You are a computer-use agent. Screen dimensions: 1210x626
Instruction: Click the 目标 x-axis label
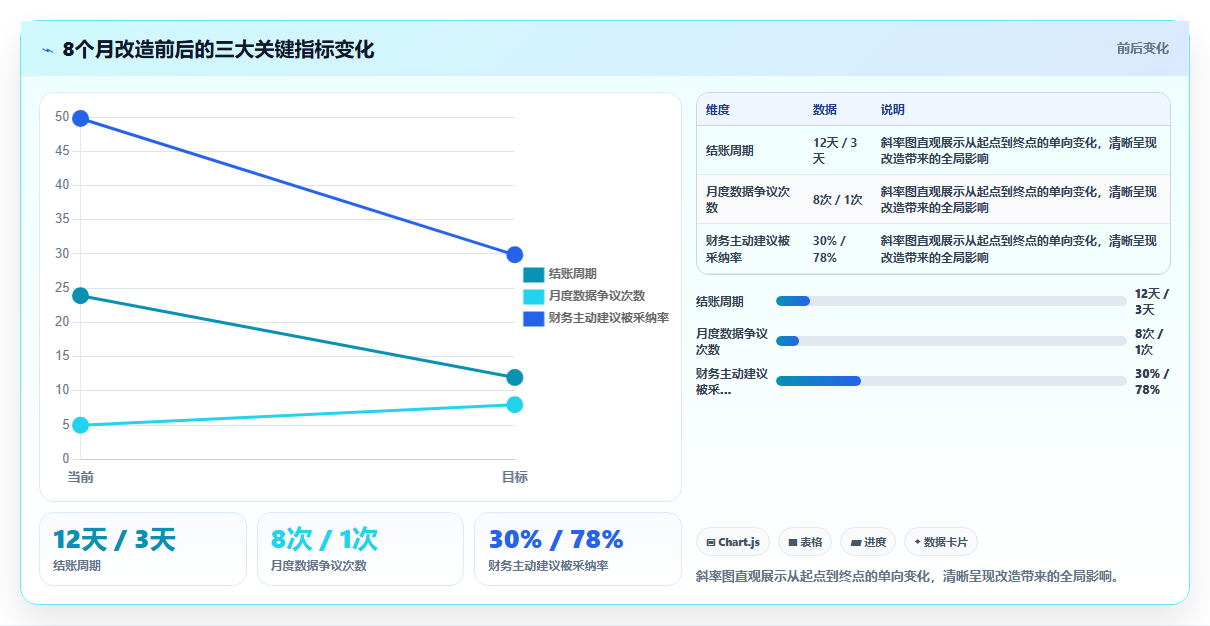[x=515, y=477]
